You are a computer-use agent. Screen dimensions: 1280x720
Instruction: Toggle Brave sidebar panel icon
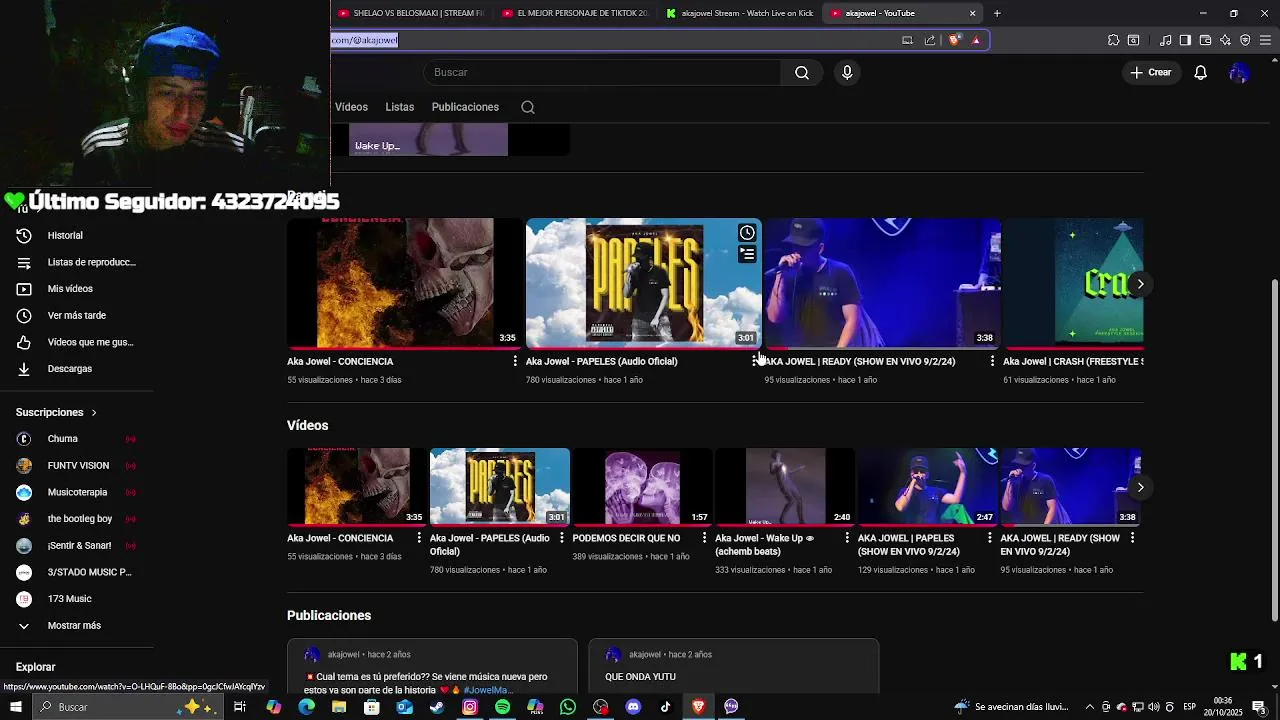[x=1185, y=40]
